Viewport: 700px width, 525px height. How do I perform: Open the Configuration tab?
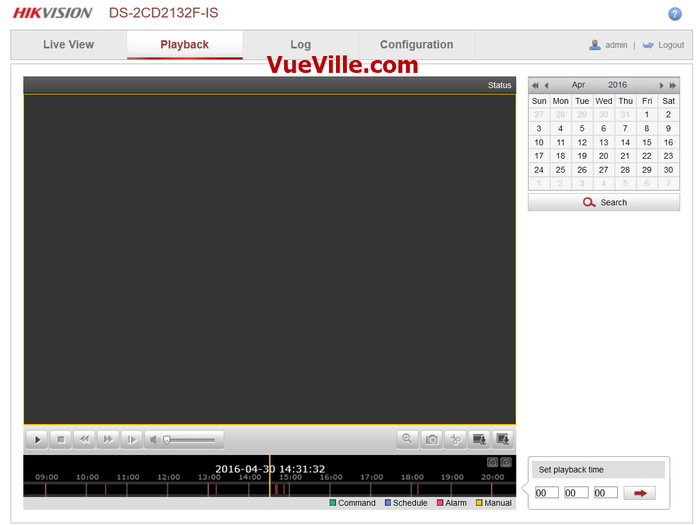[416, 45]
